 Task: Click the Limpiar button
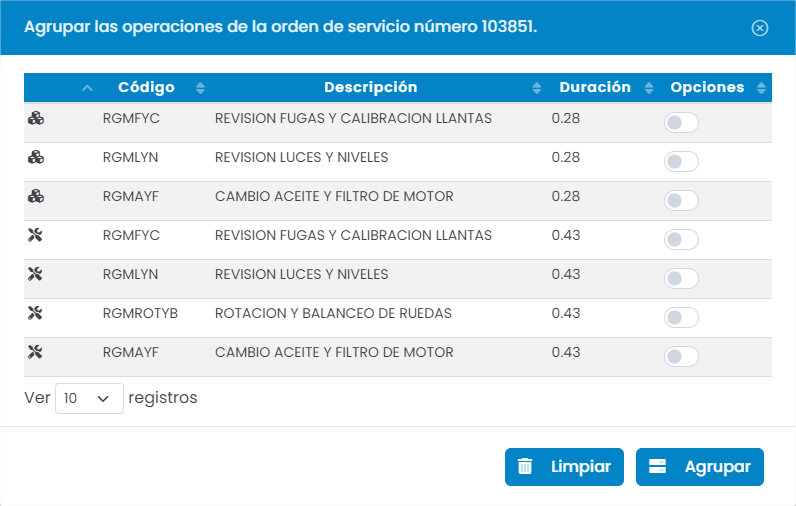click(x=564, y=467)
